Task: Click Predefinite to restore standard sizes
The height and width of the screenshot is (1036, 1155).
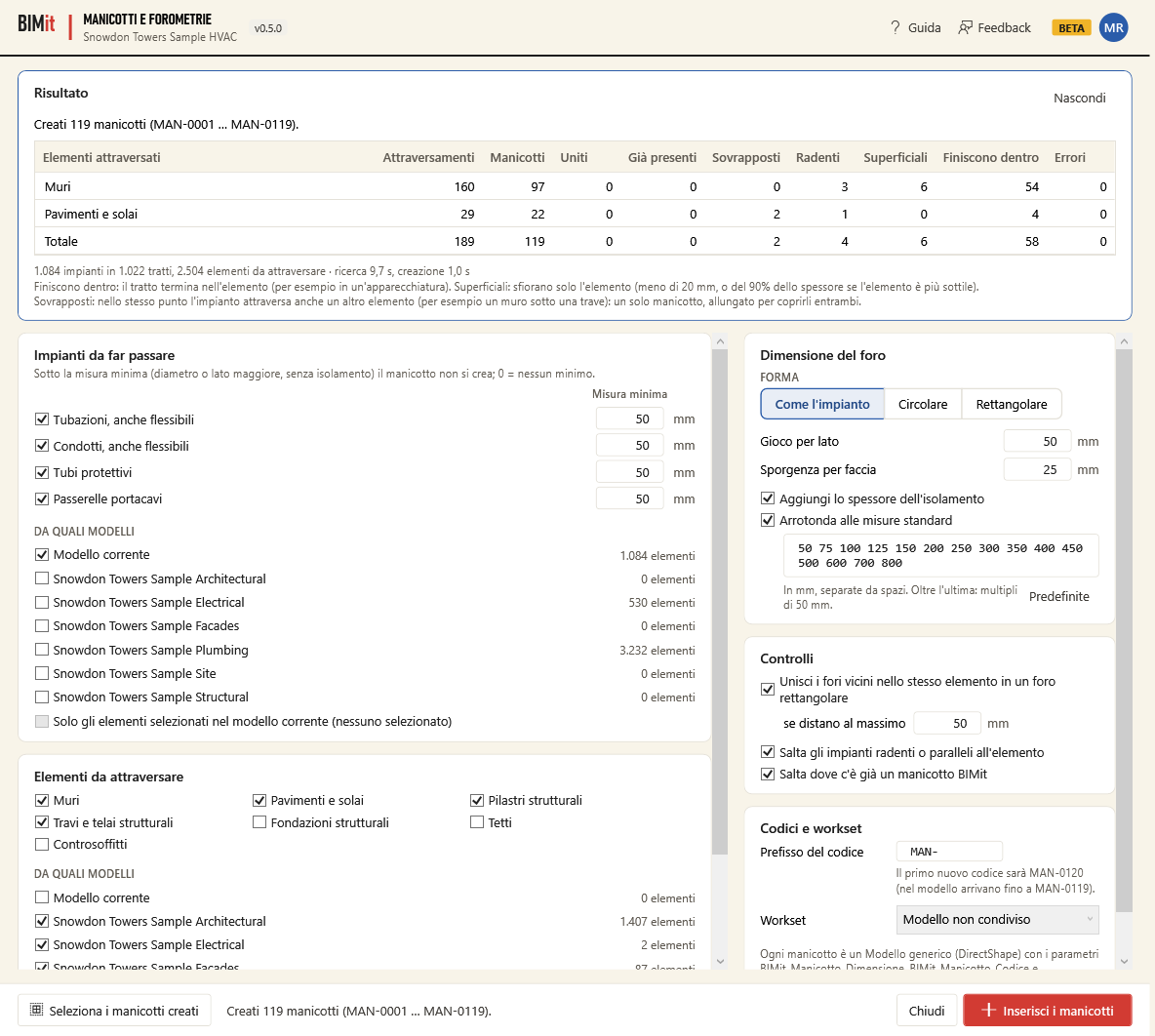Action: click(1058, 597)
